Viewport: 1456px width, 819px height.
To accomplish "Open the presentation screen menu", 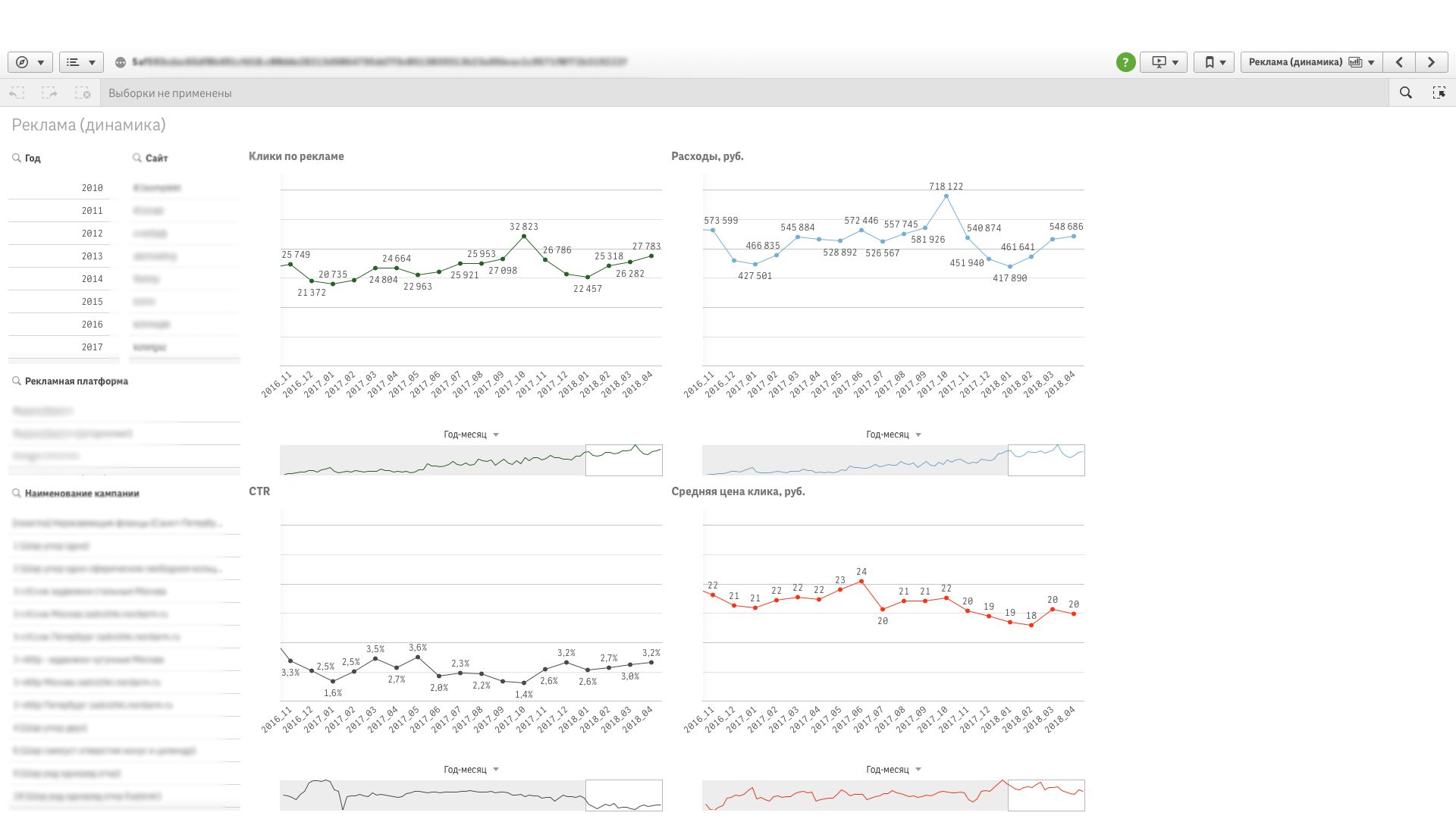I will 1164,62.
